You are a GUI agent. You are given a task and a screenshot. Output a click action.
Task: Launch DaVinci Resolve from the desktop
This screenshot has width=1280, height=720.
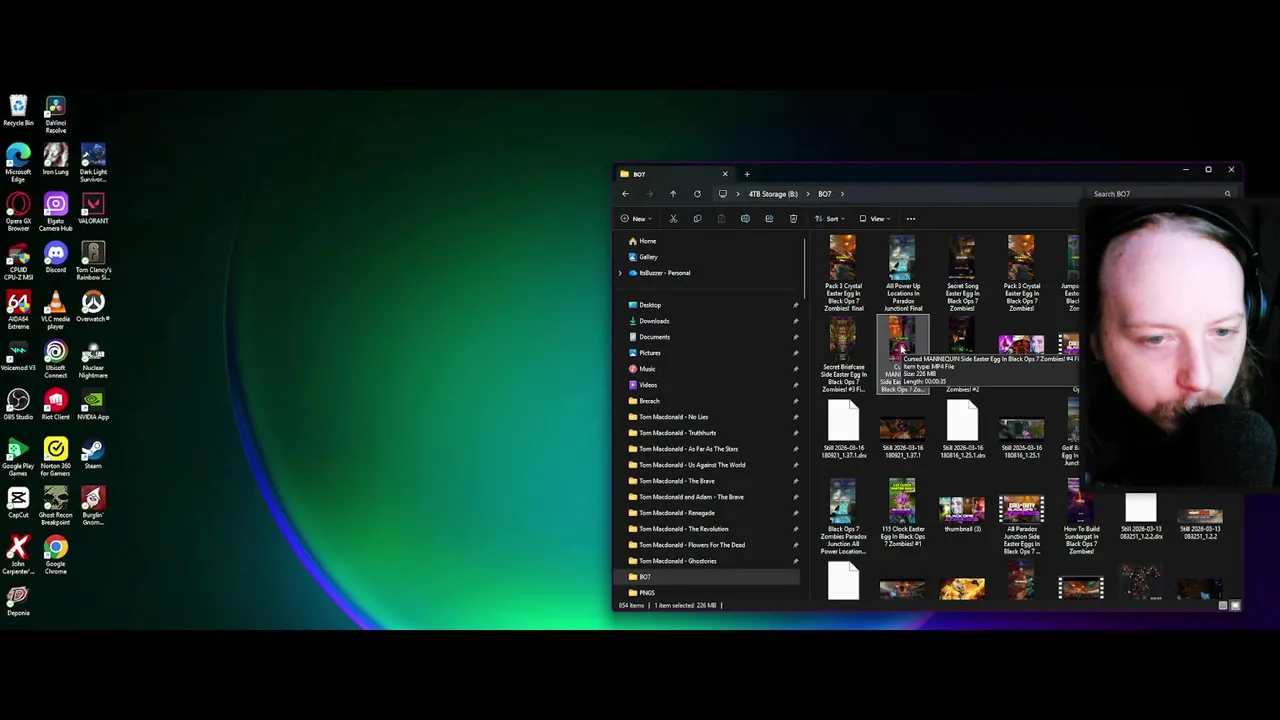[56, 114]
